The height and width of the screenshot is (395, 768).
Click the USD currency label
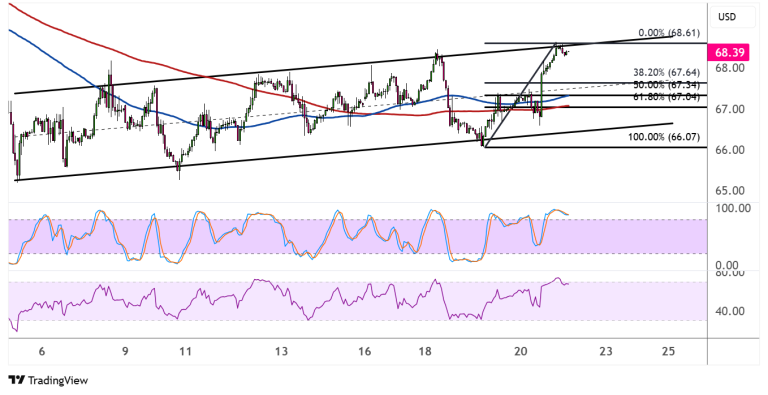point(727,17)
